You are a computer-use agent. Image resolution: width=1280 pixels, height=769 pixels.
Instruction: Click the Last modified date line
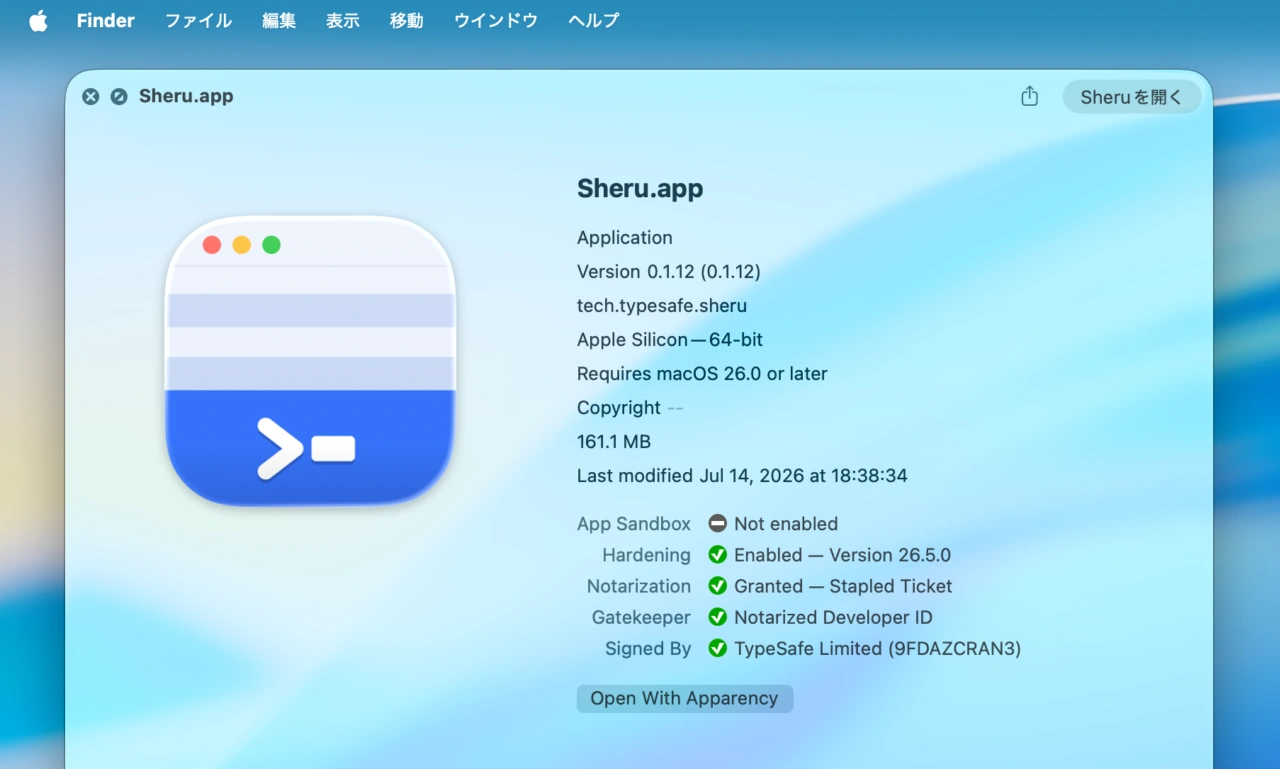pyautogui.click(x=742, y=475)
